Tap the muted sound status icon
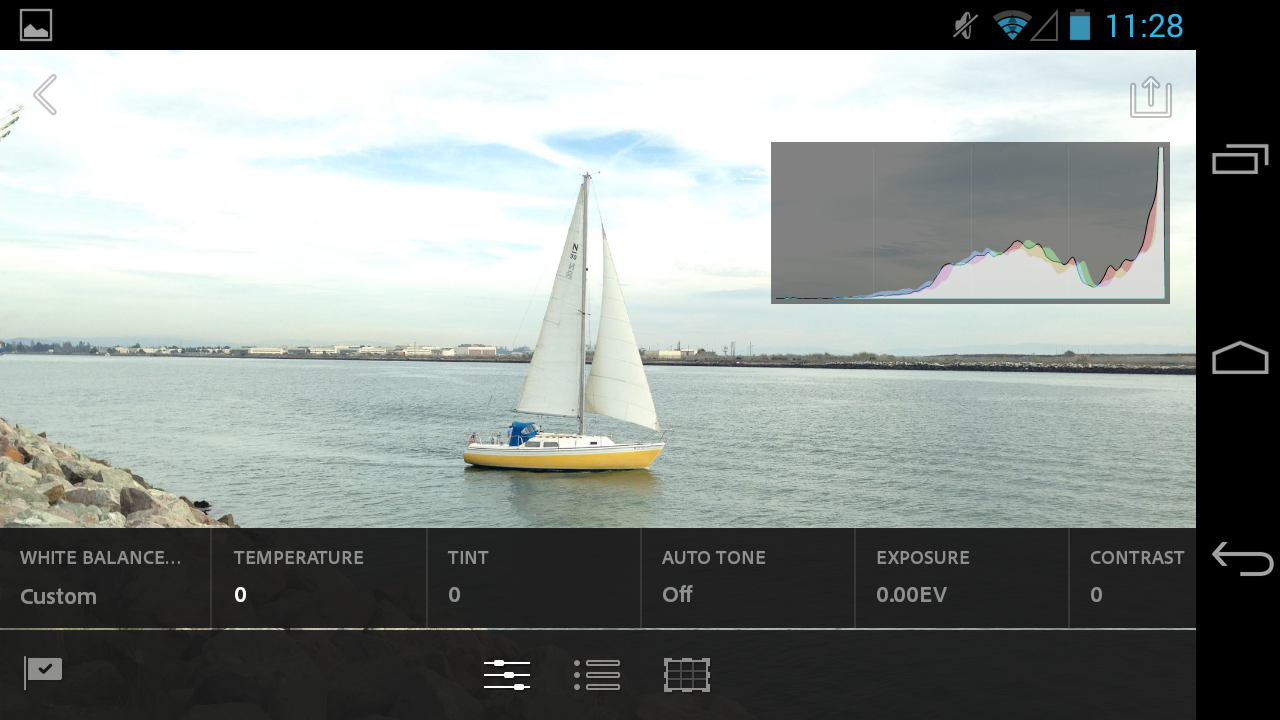 965,25
